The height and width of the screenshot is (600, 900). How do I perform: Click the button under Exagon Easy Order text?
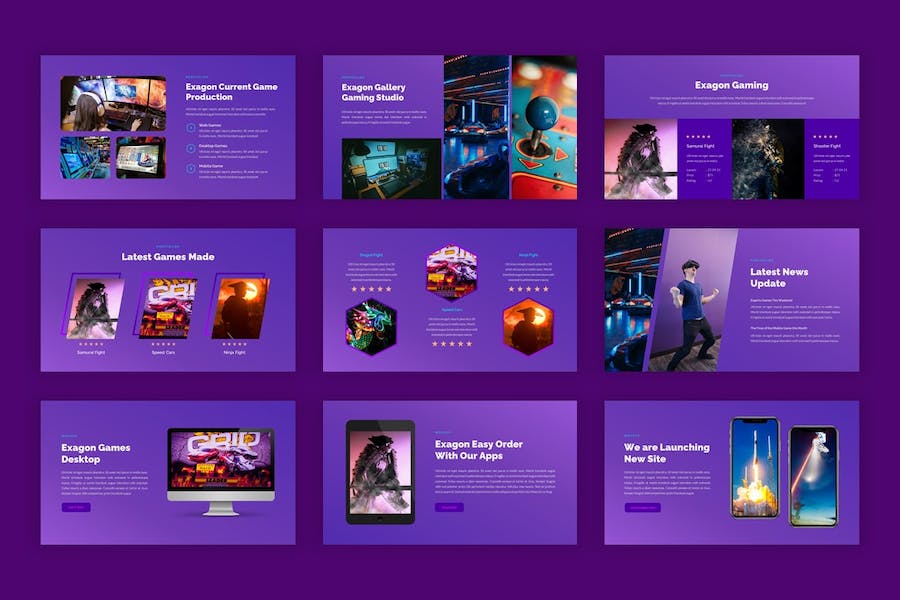pyautogui.click(x=449, y=507)
